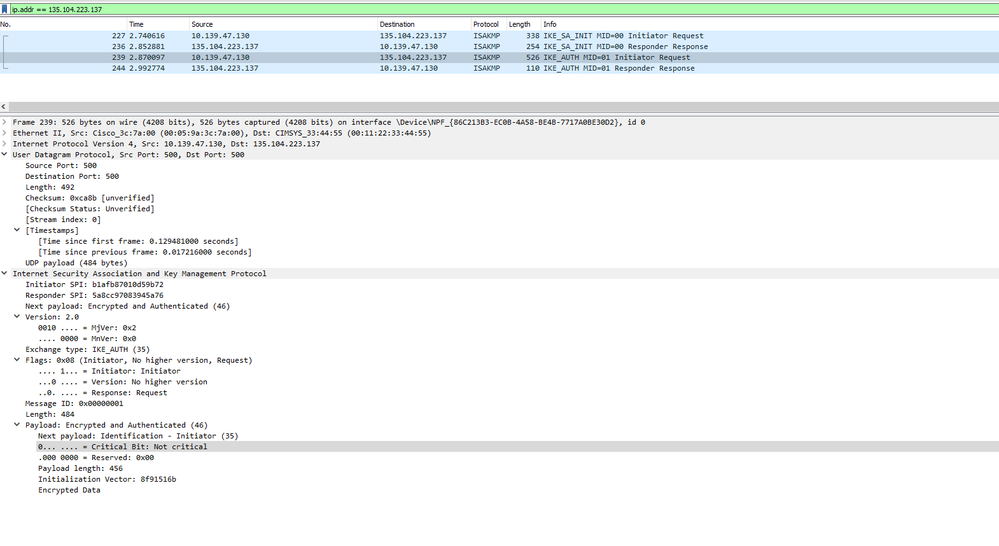Collapse the Internet Security Association and Key Management Protocol section

4,273
